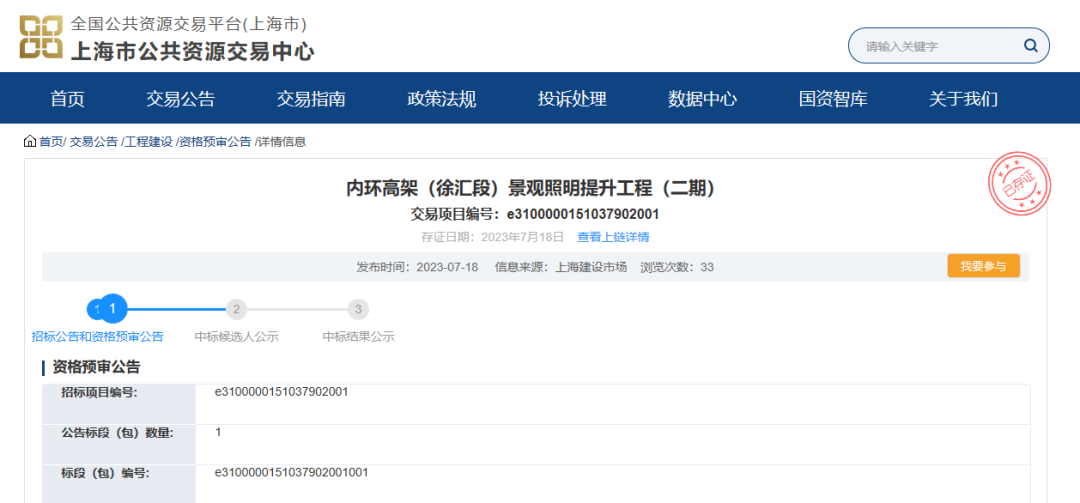The image size is (1080, 503).
Task: Click the 上海市公共资源交易中心 title text
Action: (192, 50)
